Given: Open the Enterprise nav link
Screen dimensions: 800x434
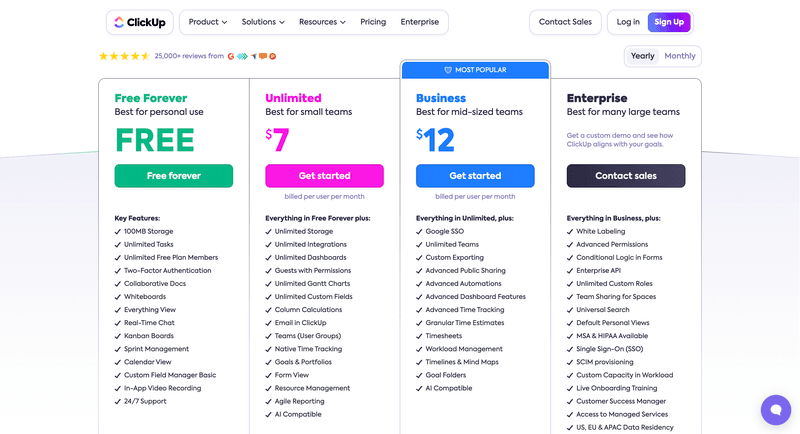Looking at the screenshot, I should [x=419, y=22].
